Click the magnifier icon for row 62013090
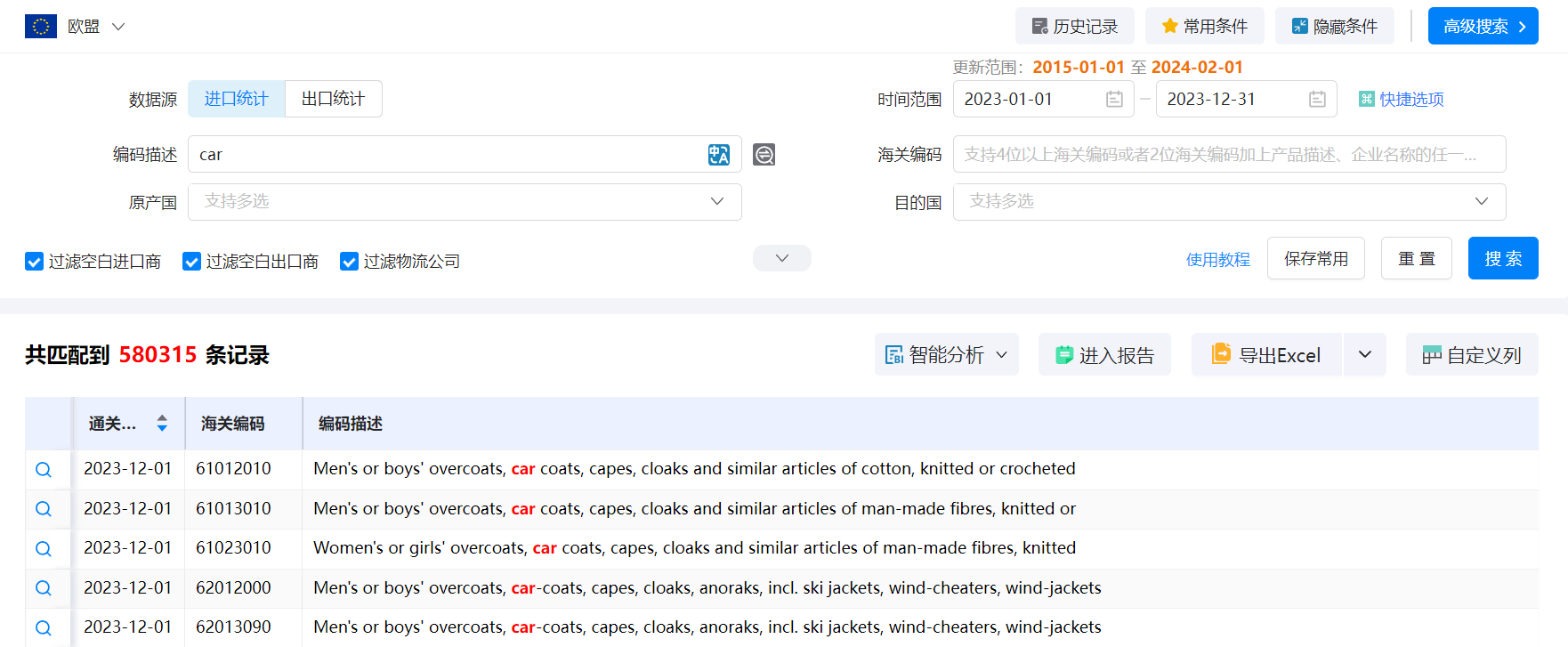 44,628
